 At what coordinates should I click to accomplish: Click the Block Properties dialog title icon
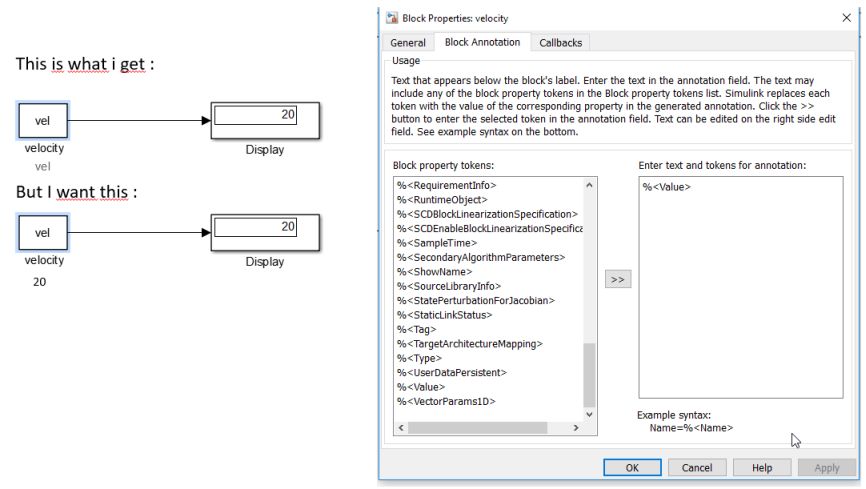[x=391, y=18]
